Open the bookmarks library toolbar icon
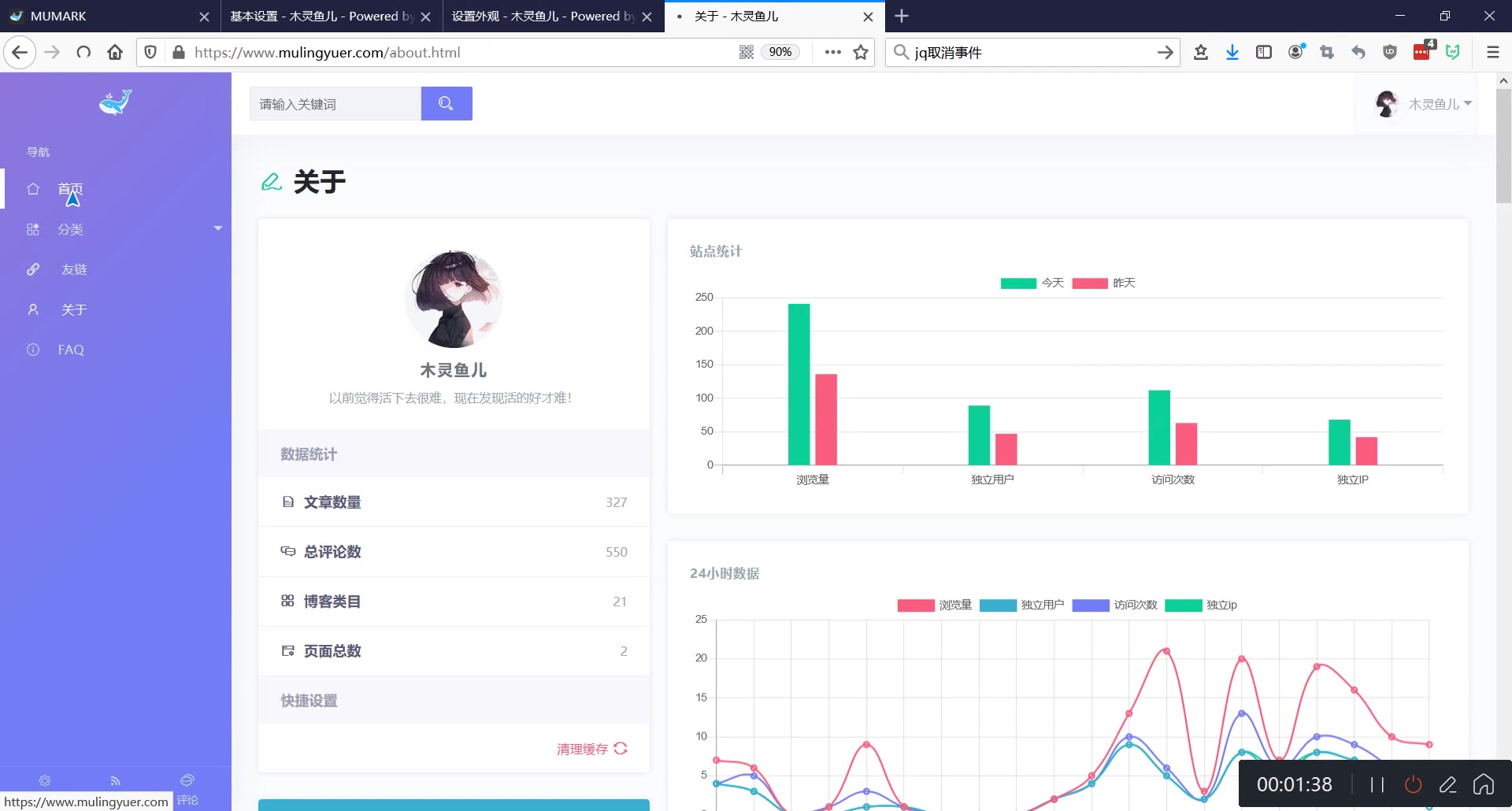 1201,53
